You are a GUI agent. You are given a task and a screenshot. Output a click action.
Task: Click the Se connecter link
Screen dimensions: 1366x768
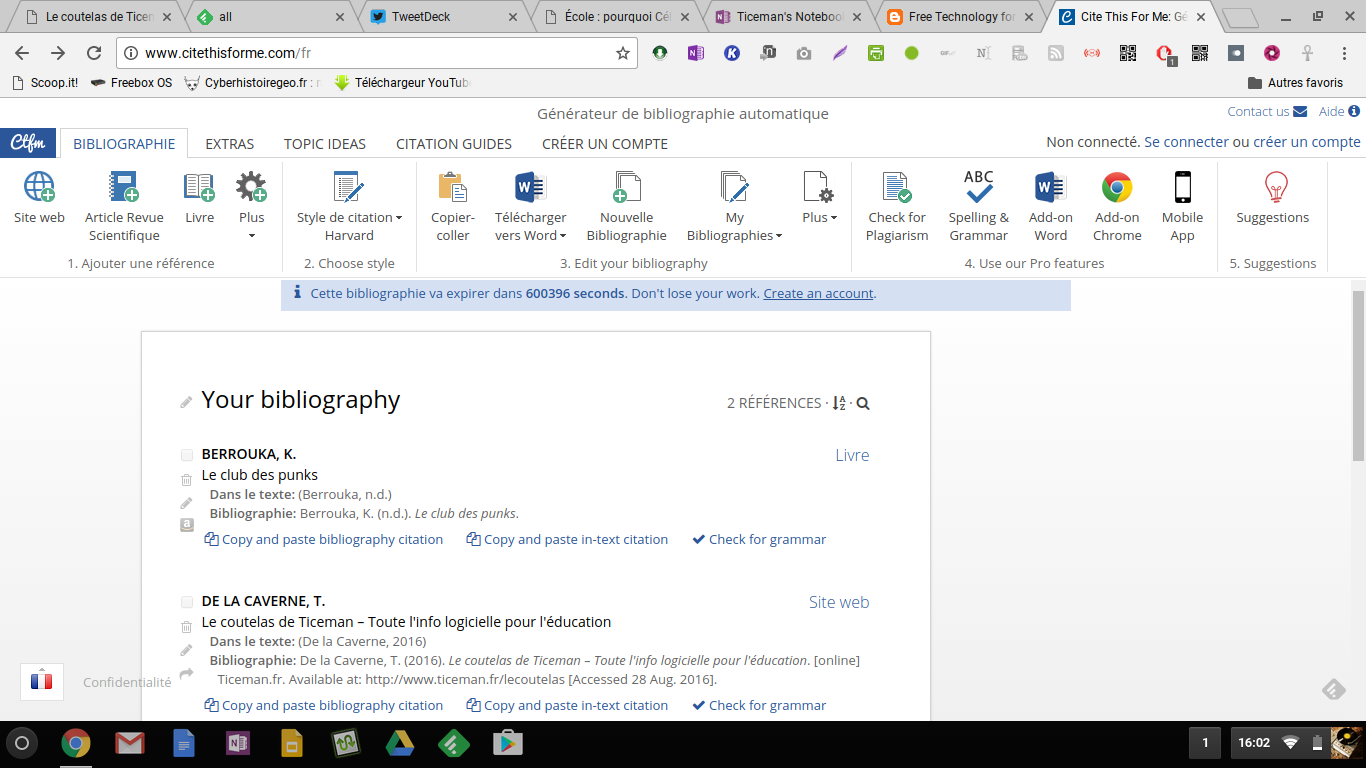pyautogui.click(x=1187, y=142)
